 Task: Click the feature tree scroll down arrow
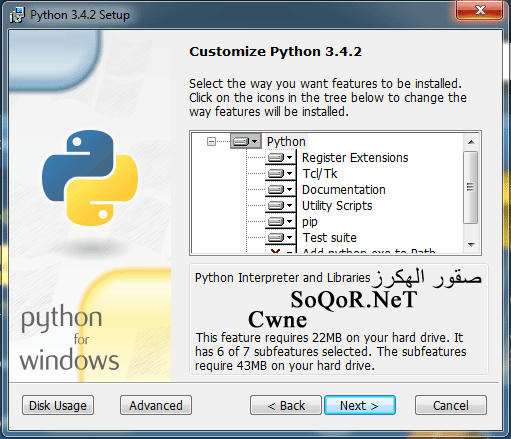pyautogui.click(x=471, y=245)
